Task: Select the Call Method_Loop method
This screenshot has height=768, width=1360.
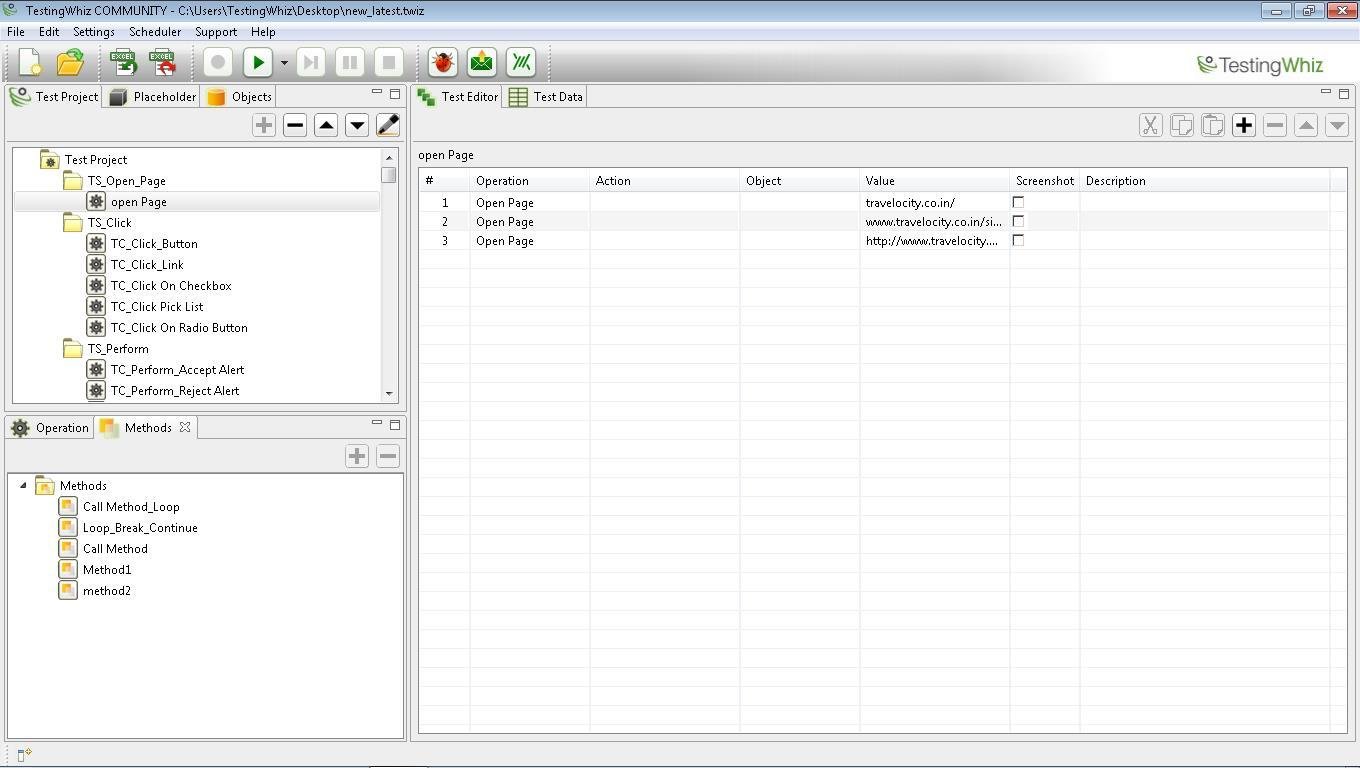Action: (131, 506)
